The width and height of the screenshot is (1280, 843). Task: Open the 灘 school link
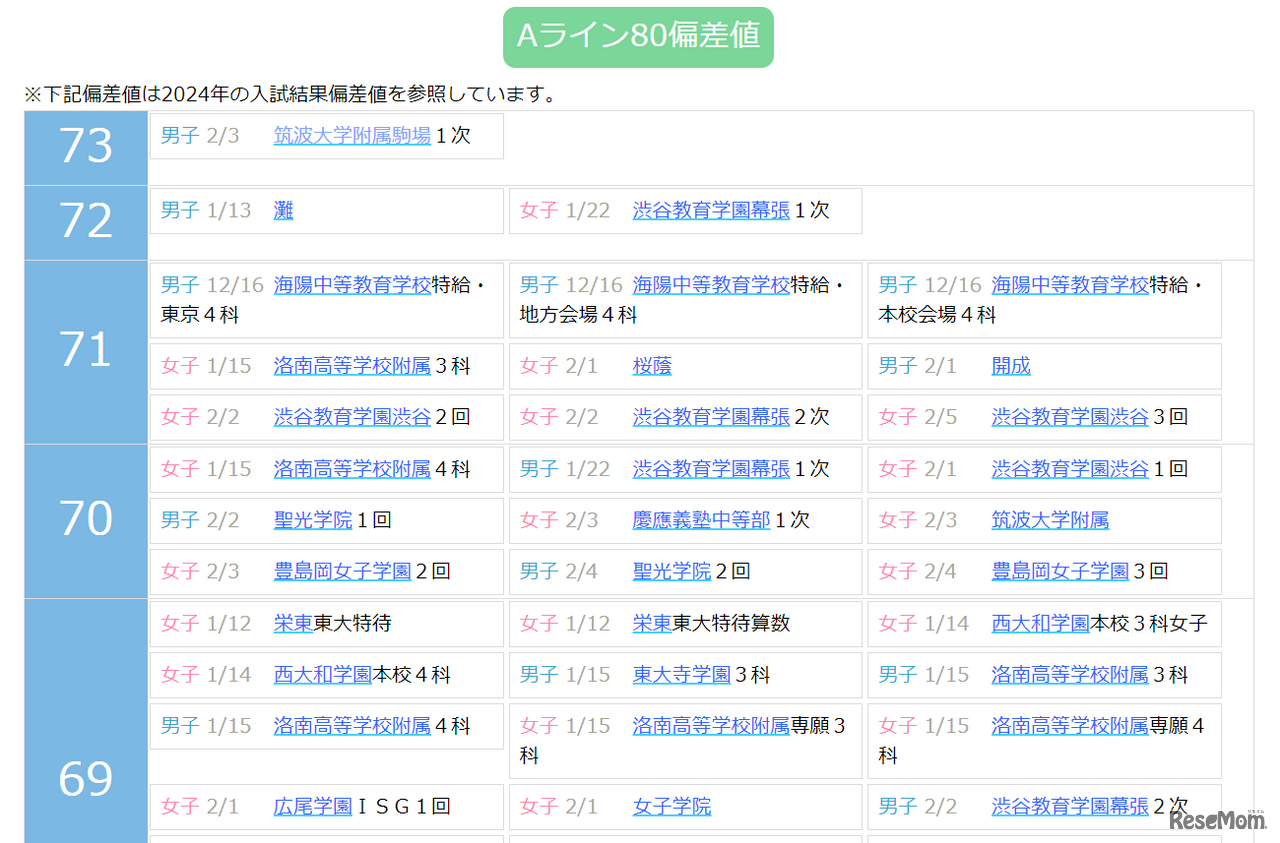[284, 211]
